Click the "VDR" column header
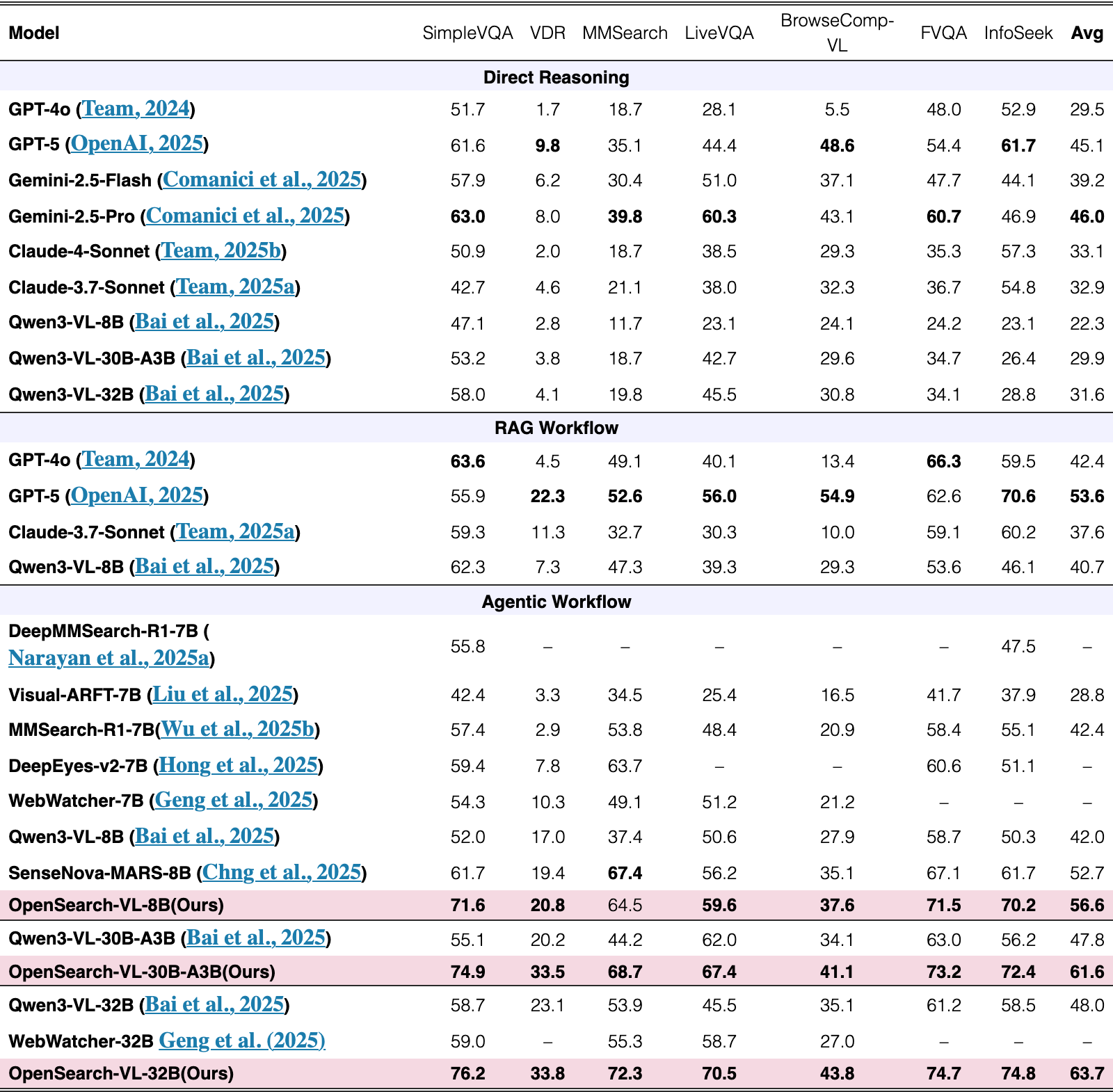This screenshot has height=1092, width=1113. pos(548,33)
